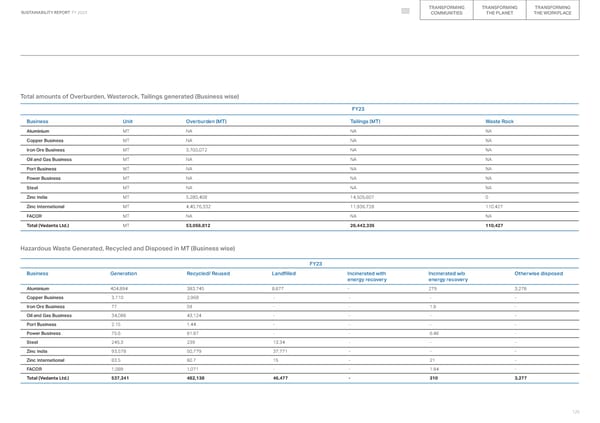
Task: Click the Recycled/ Reused column header
Action: [x=208, y=273]
